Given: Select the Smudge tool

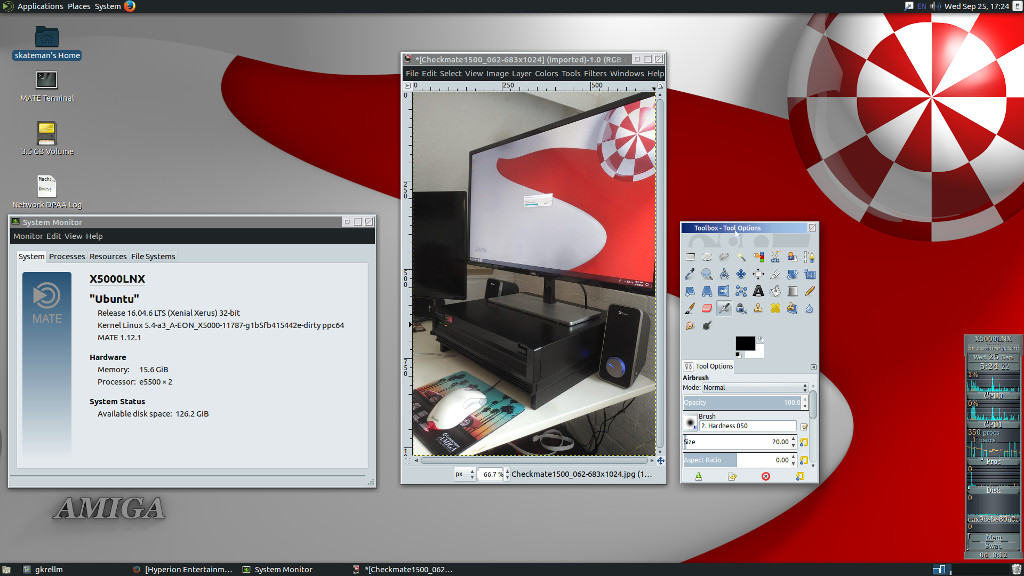Looking at the screenshot, I should pos(690,325).
